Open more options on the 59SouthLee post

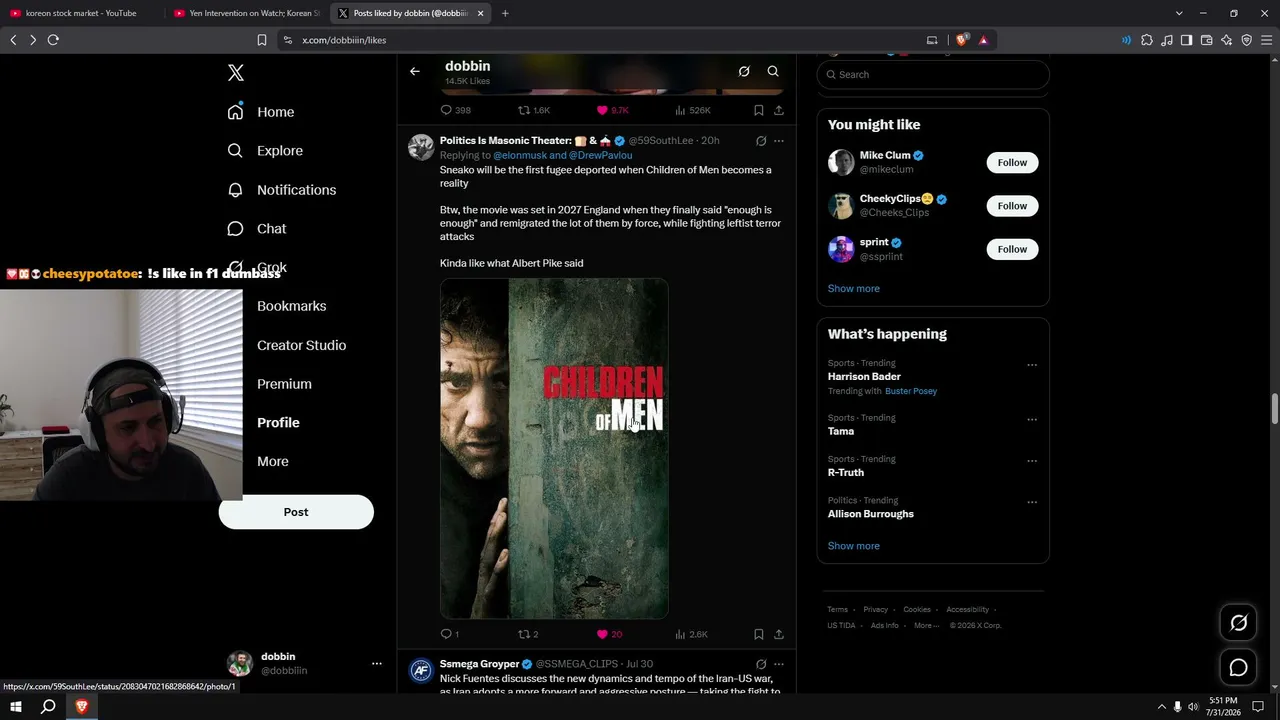(779, 141)
